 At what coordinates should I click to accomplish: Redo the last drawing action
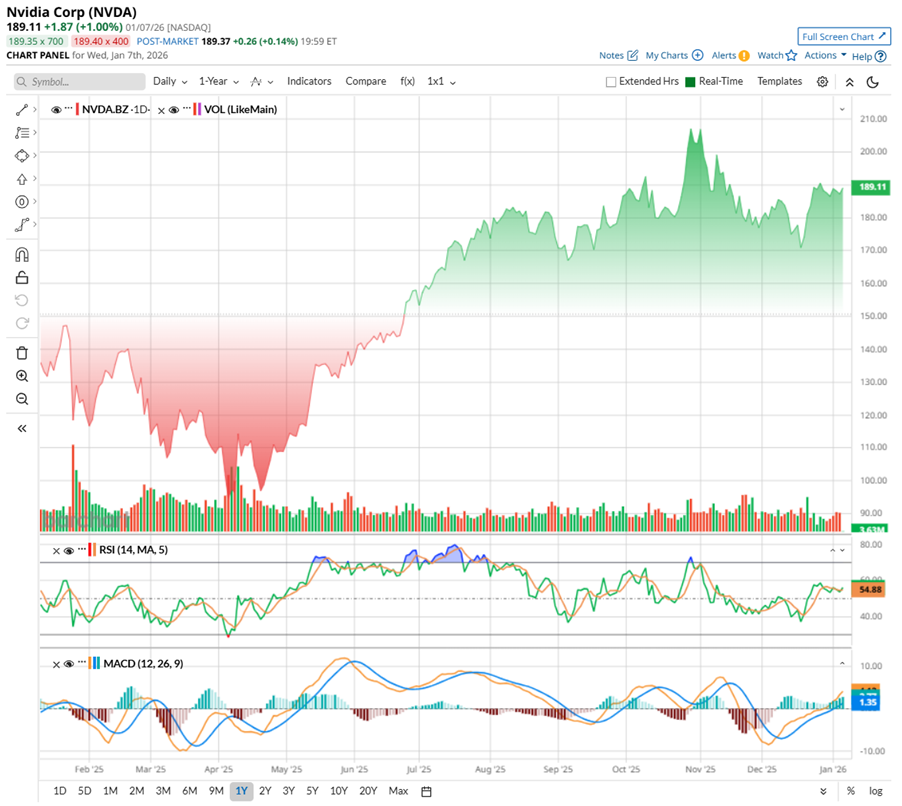coord(22,323)
